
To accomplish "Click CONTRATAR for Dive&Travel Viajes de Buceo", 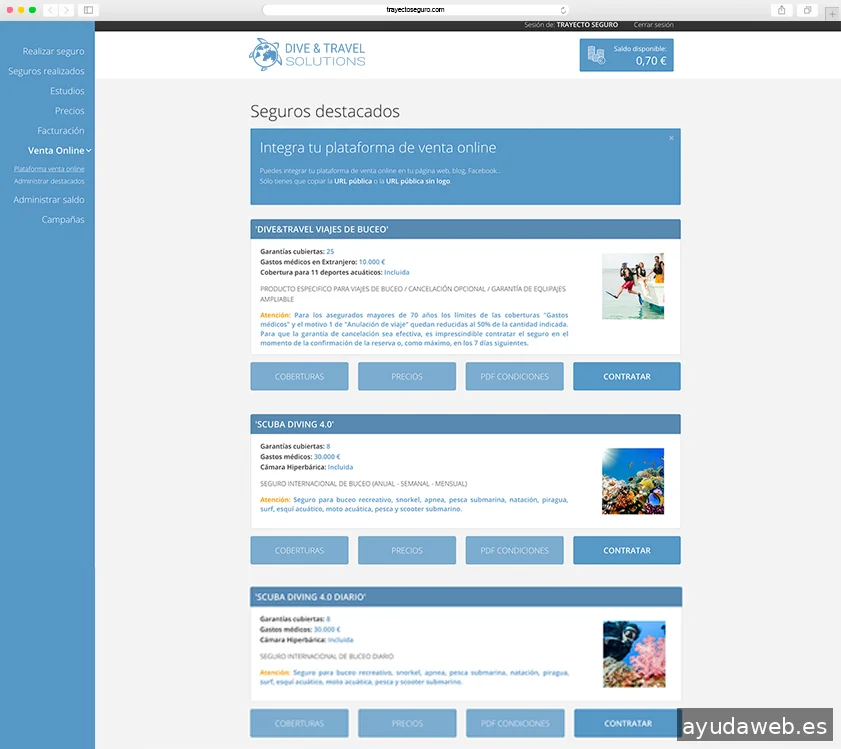I will click(x=626, y=377).
